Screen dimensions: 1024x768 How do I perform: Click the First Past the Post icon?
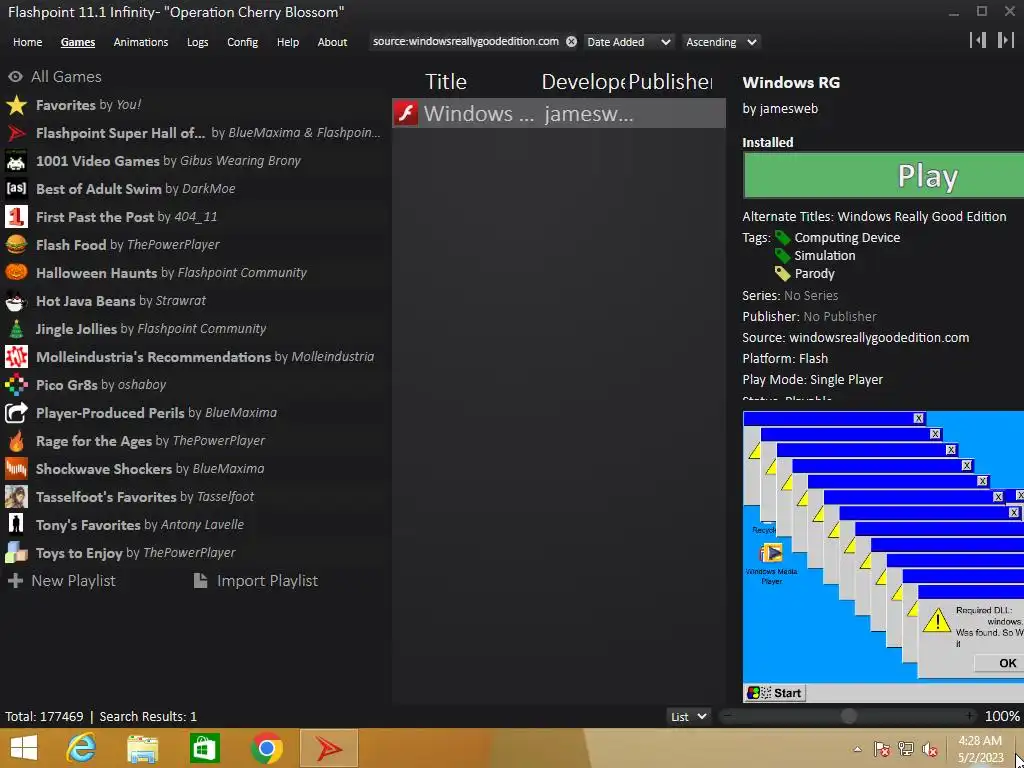16,217
